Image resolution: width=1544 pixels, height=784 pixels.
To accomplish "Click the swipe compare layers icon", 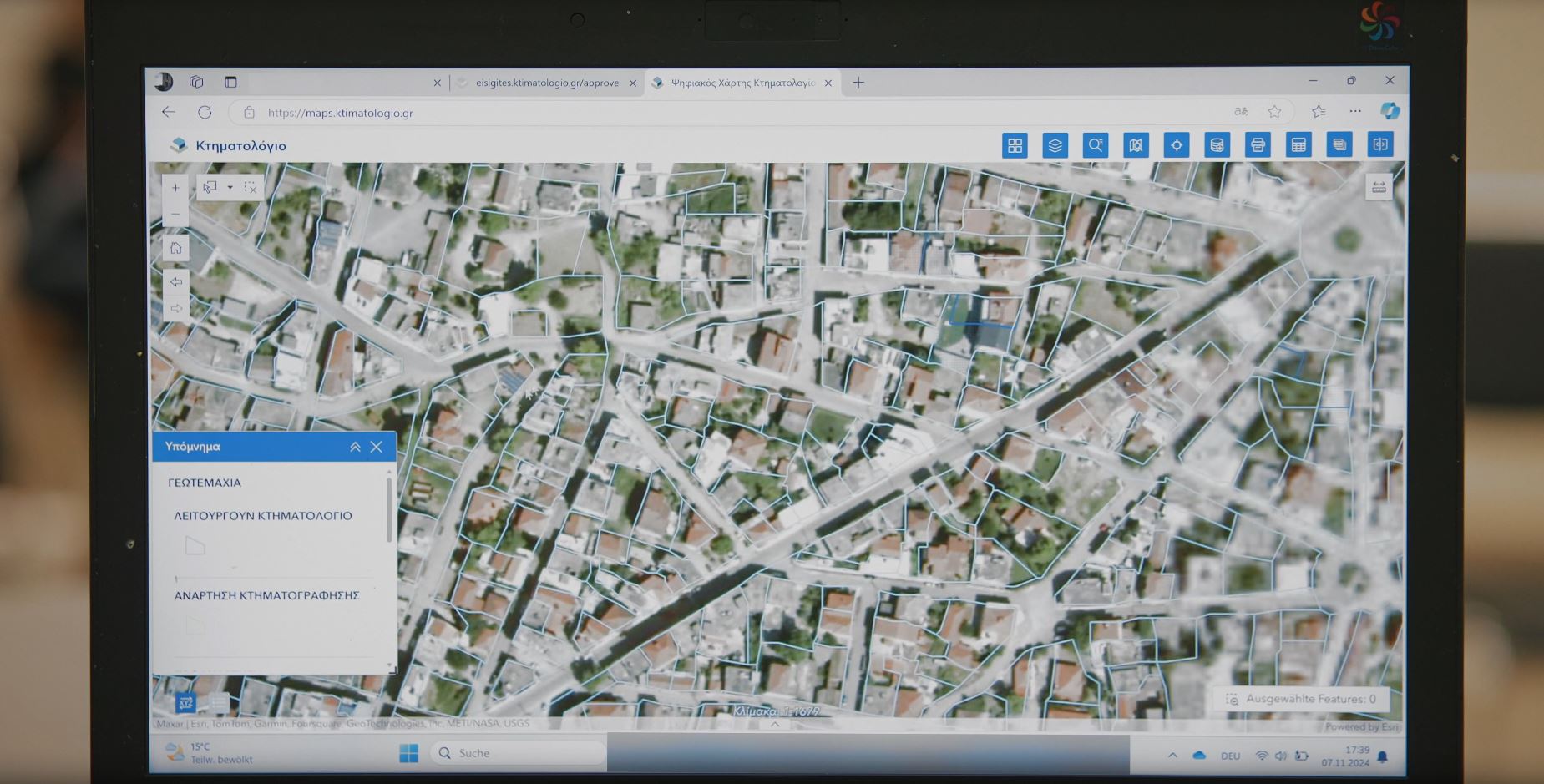I will point(1379,144).
